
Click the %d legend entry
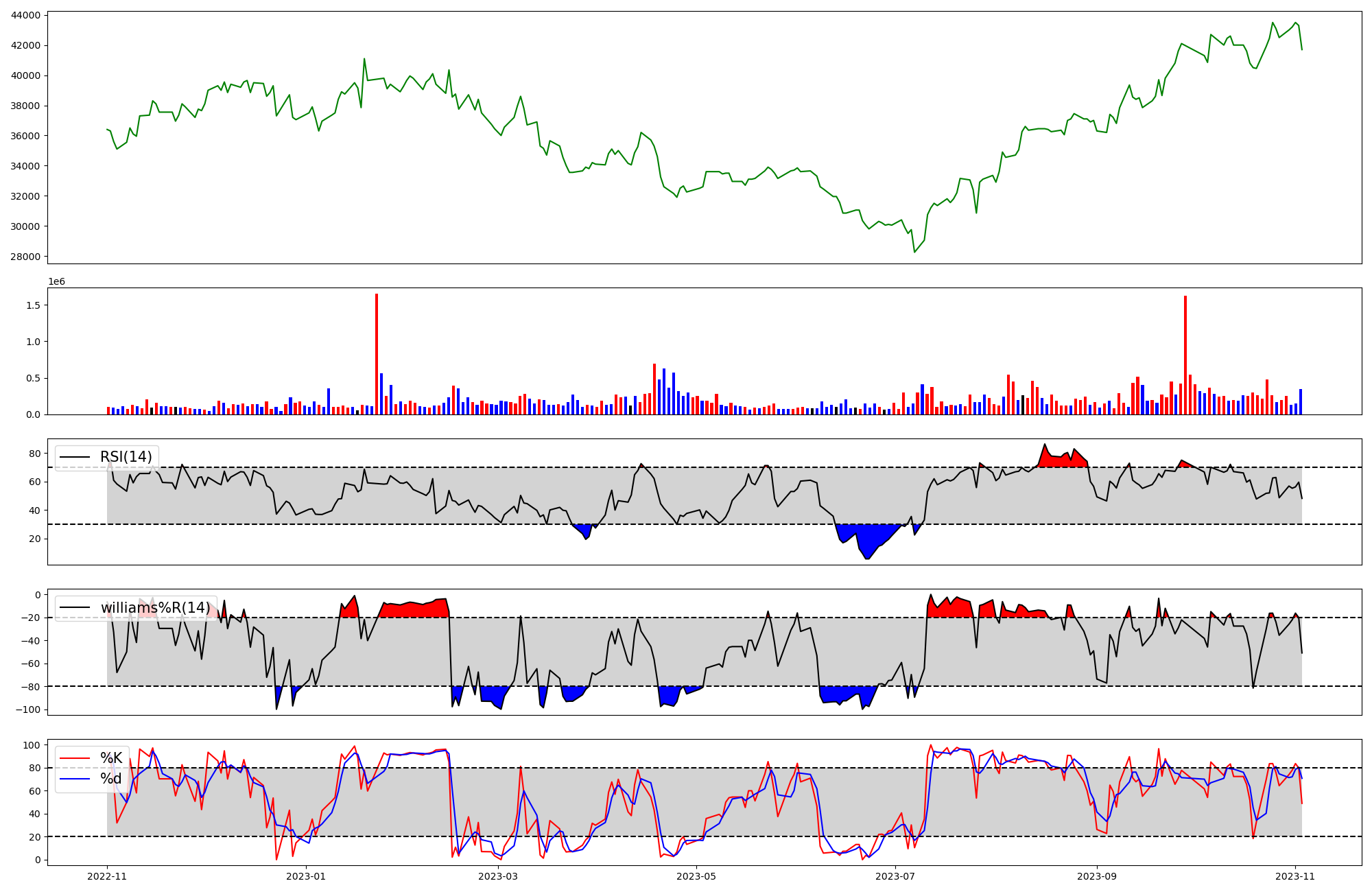click(x=111, y=779)
